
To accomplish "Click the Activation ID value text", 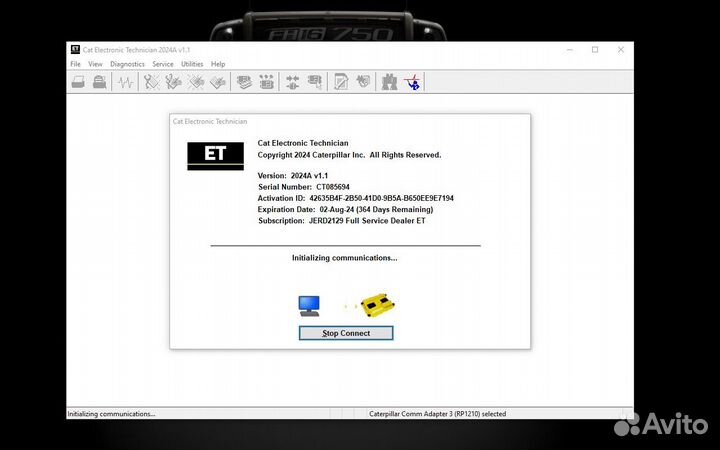I will [x=382, y=198].
